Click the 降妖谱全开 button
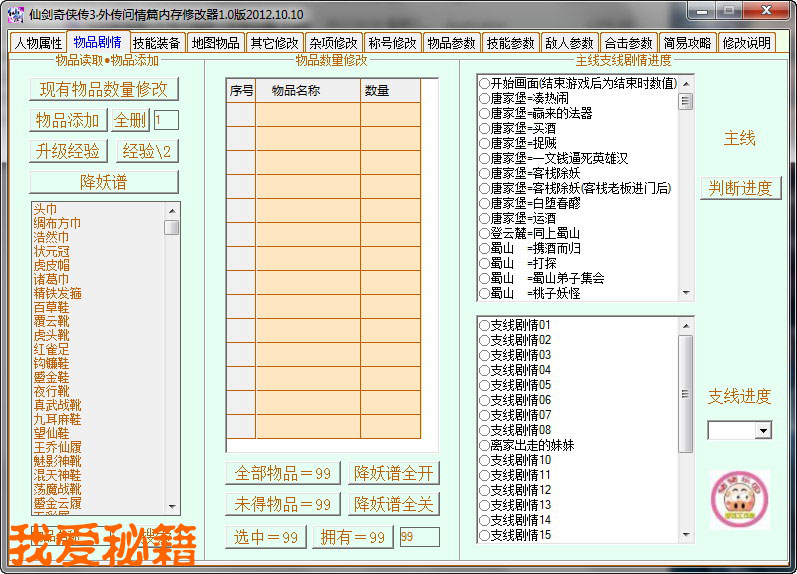797x574 pixels. pyautogui.click(x=394, y=473)
